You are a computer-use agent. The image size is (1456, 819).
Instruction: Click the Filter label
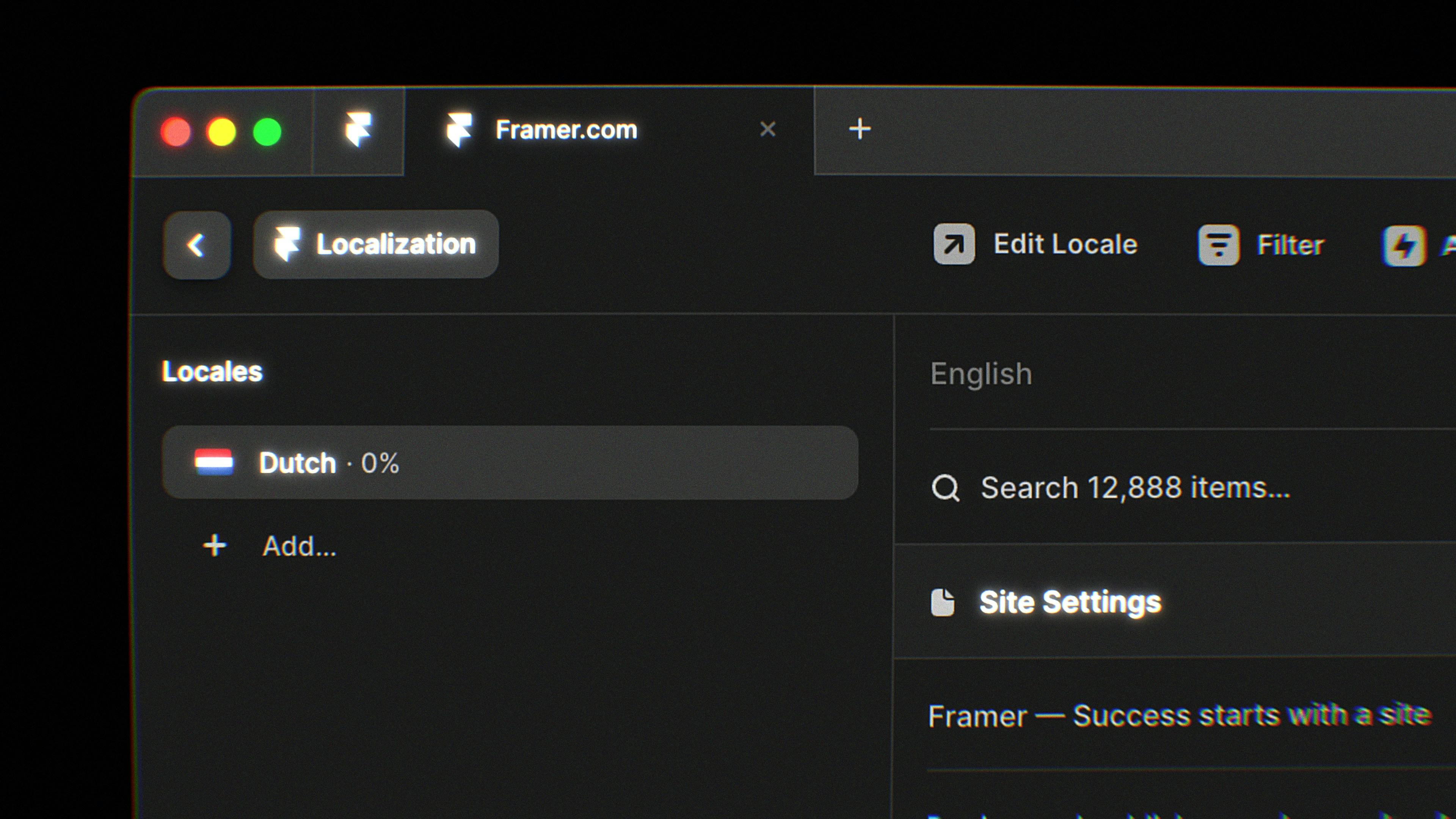point(1290,245)
